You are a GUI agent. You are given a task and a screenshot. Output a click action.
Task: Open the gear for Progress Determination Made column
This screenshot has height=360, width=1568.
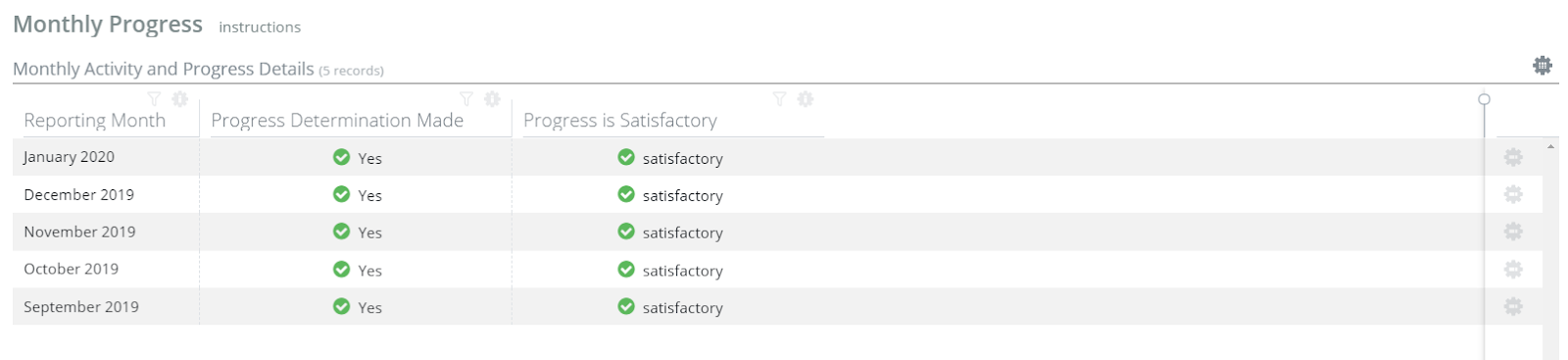click(493, 99)
